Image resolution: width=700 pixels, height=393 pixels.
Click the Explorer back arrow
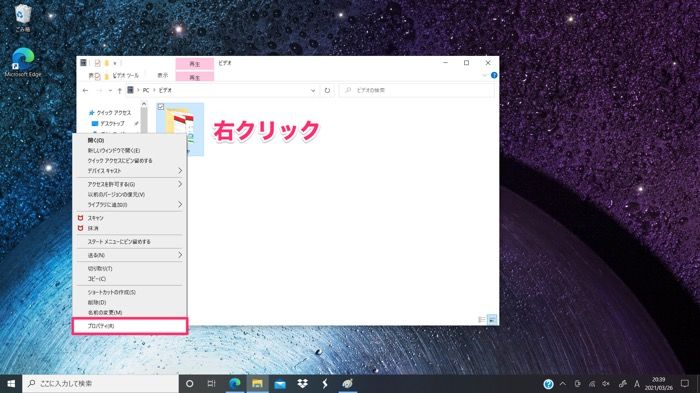(85, 90)
